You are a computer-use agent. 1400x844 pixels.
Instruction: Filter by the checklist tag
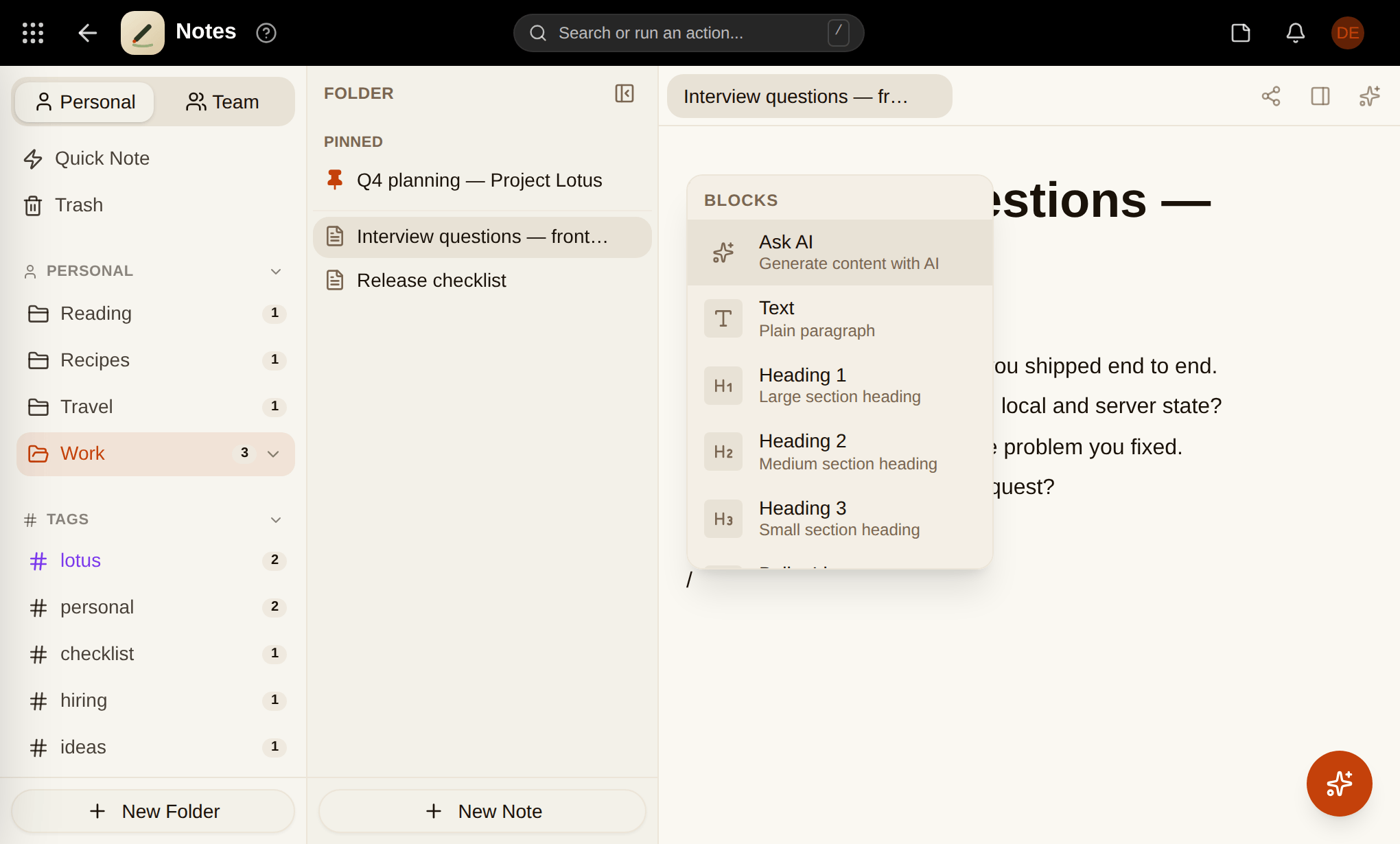(156, 654)
